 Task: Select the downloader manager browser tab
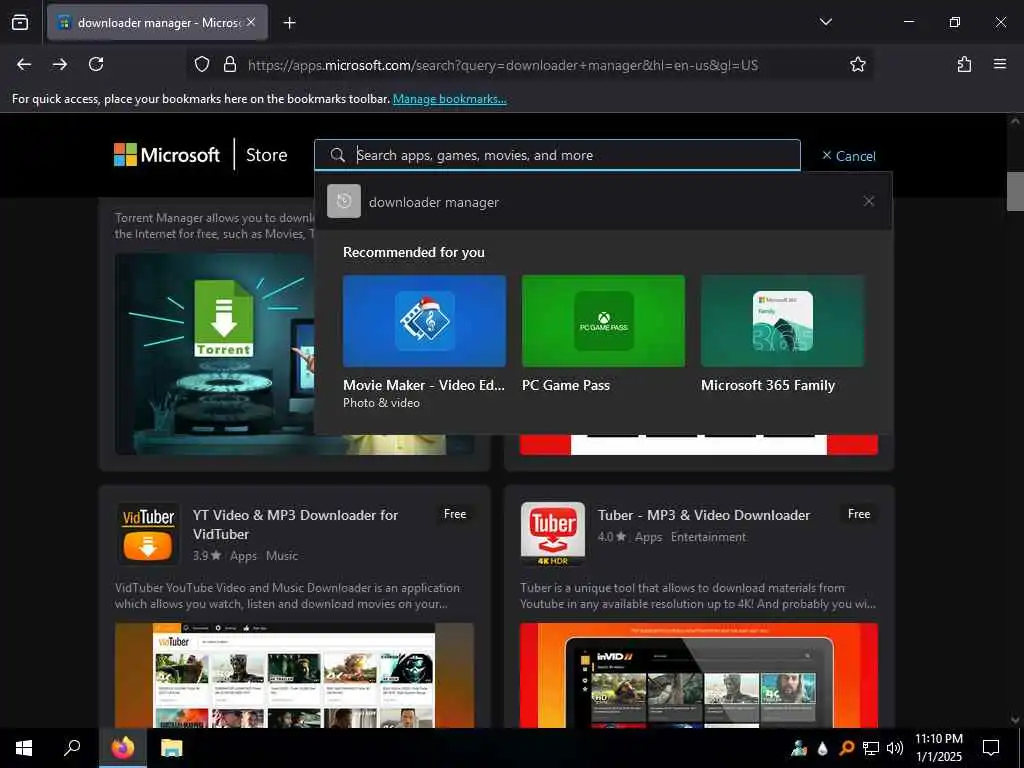click(x=157, y=23)
